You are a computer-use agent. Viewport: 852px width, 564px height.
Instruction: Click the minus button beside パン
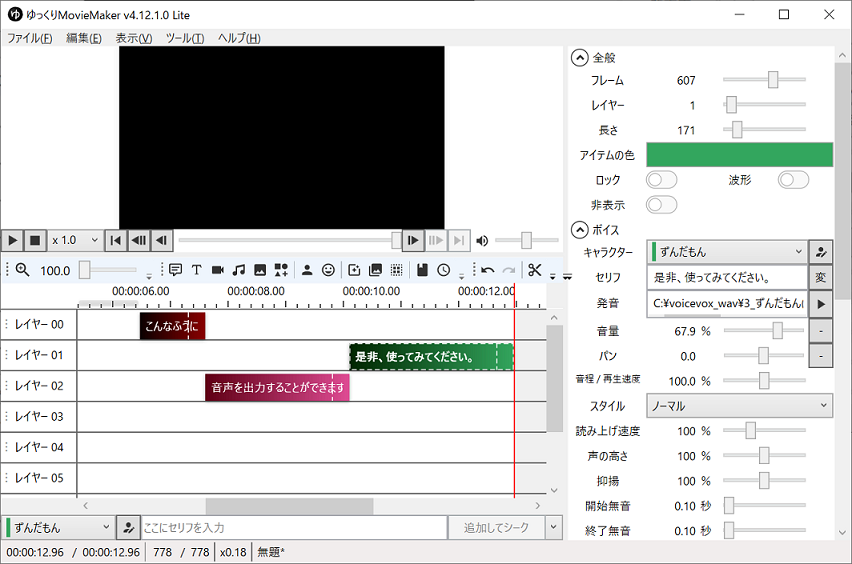(820, 356)
